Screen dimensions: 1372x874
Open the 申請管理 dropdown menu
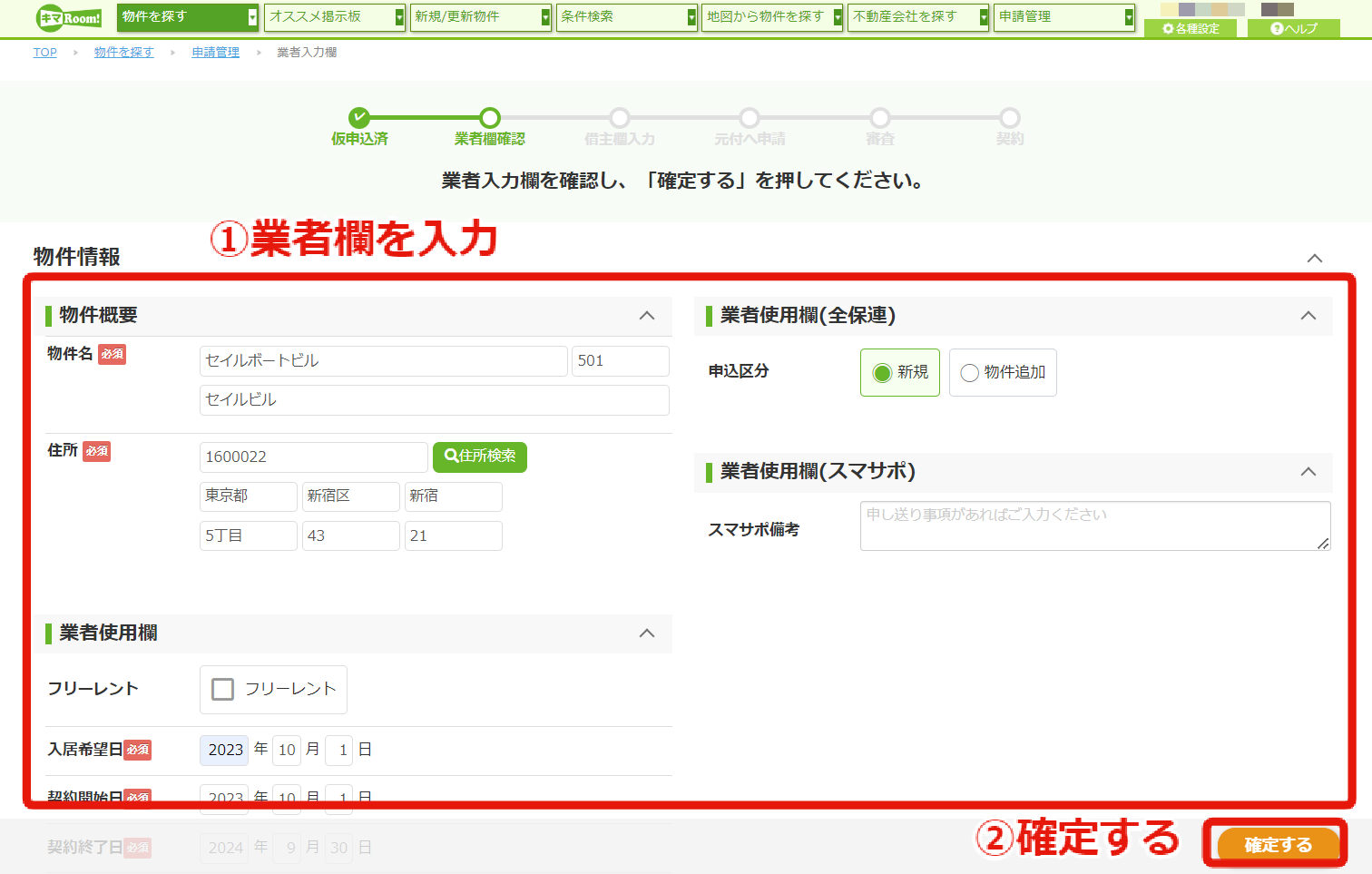[1064, 17]
